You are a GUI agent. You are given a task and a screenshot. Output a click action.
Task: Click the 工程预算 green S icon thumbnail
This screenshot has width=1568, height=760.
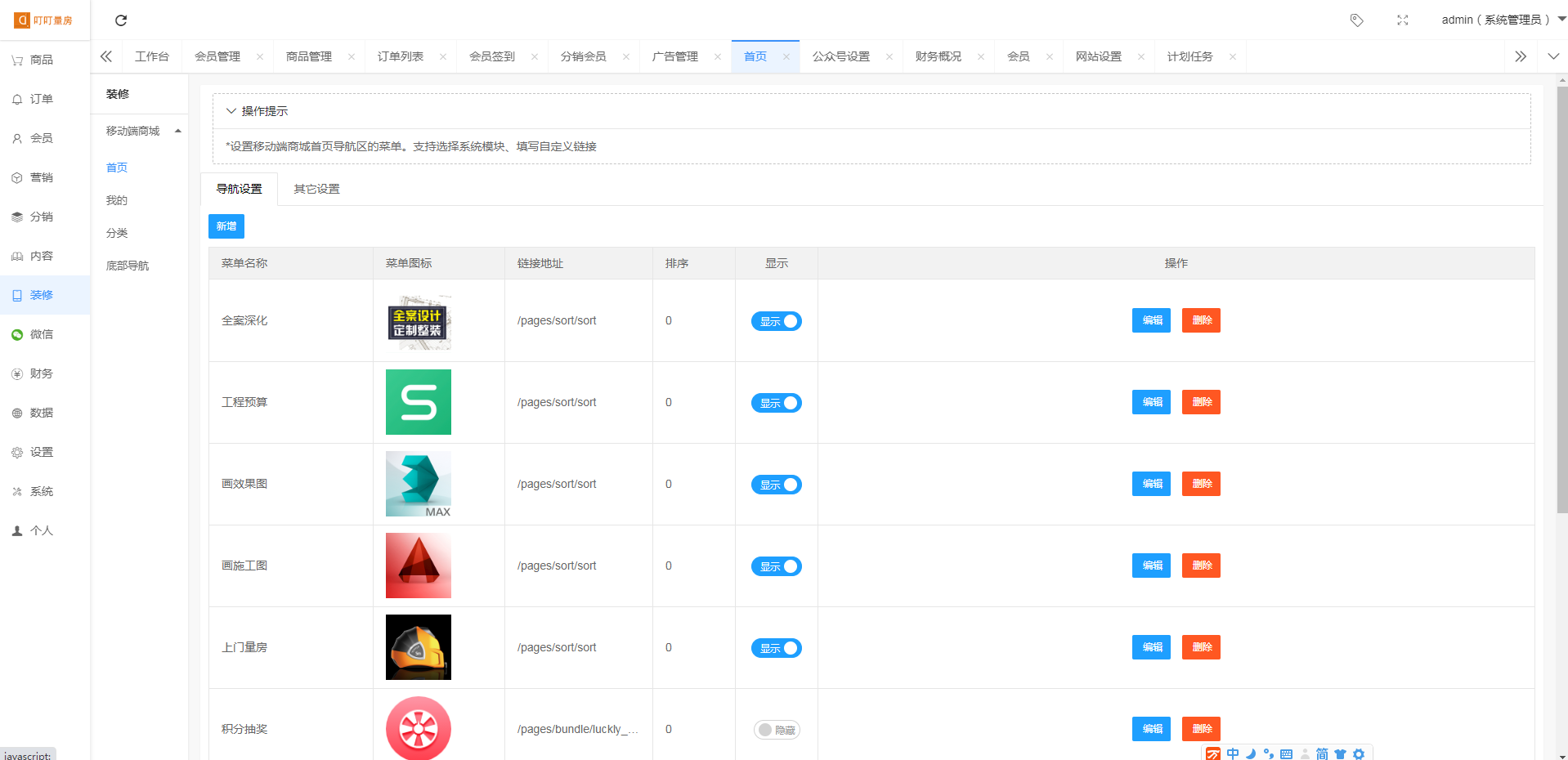tap(419, 402)
